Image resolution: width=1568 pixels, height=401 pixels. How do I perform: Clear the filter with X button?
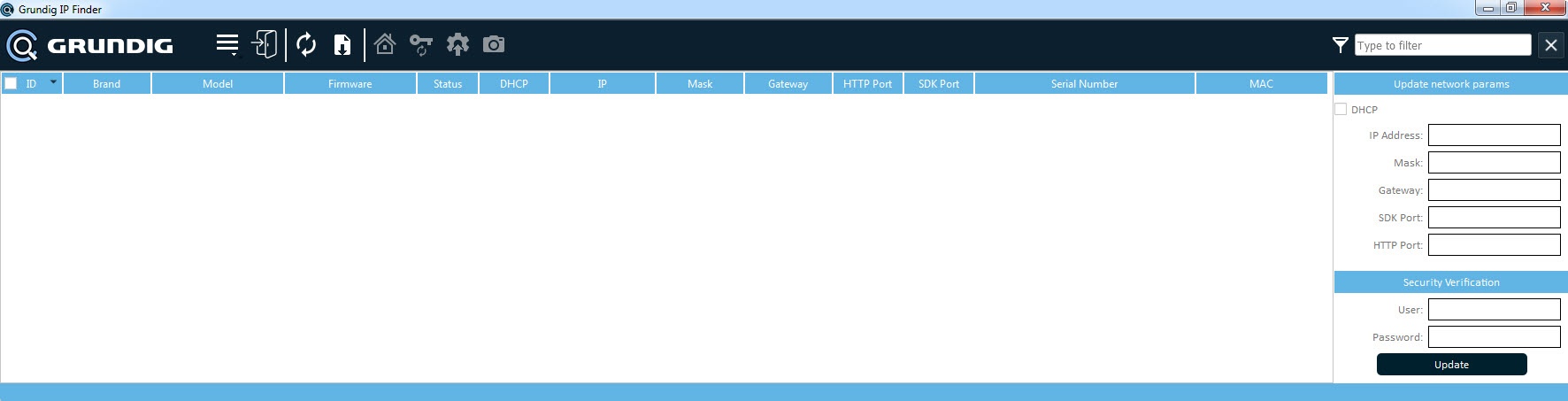tap(1550, 45)
